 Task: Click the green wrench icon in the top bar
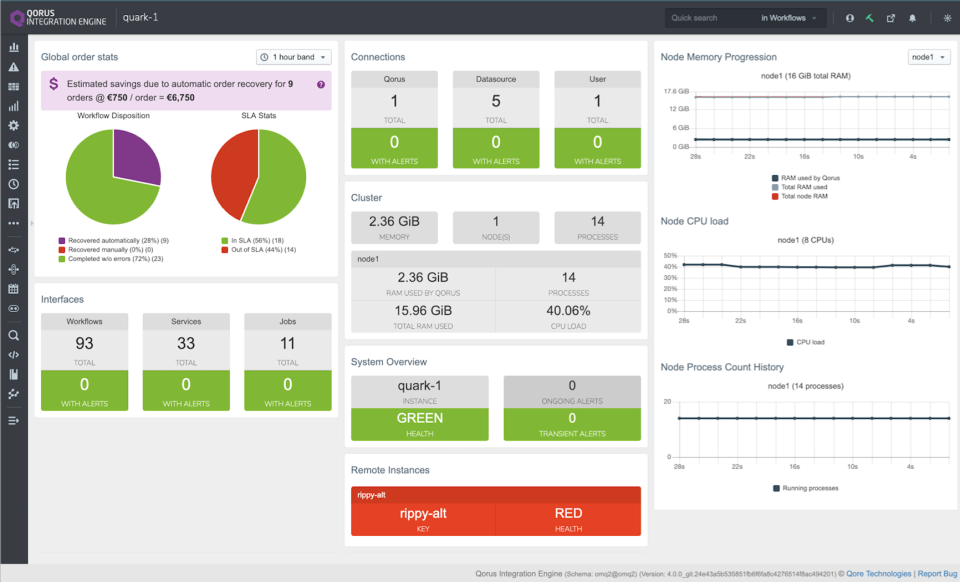(x=870, y=18)
